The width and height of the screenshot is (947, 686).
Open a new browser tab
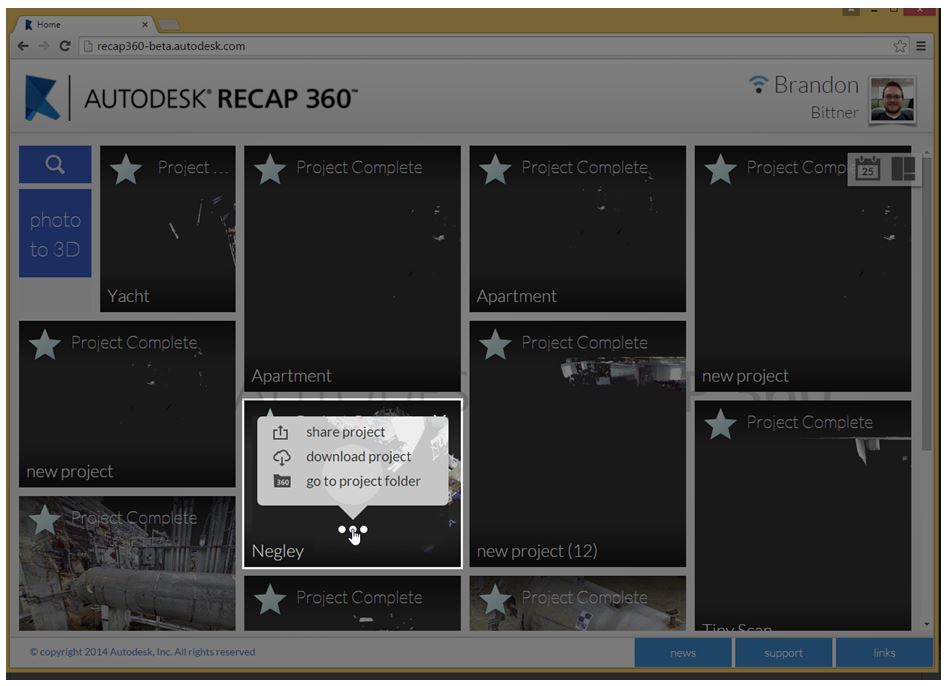[x=169, y=25]
